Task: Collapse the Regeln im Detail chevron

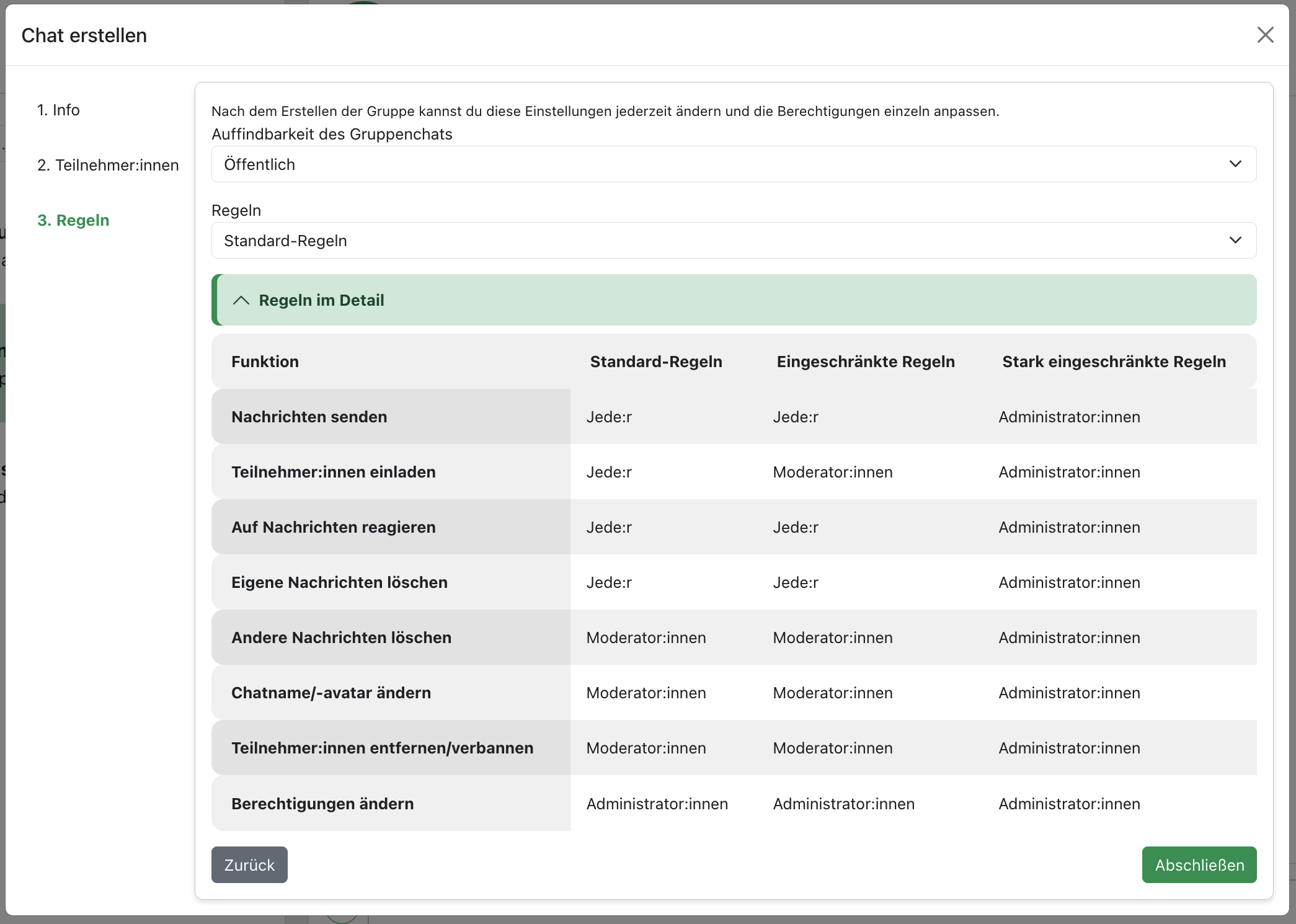Action: tap(241, 301)
